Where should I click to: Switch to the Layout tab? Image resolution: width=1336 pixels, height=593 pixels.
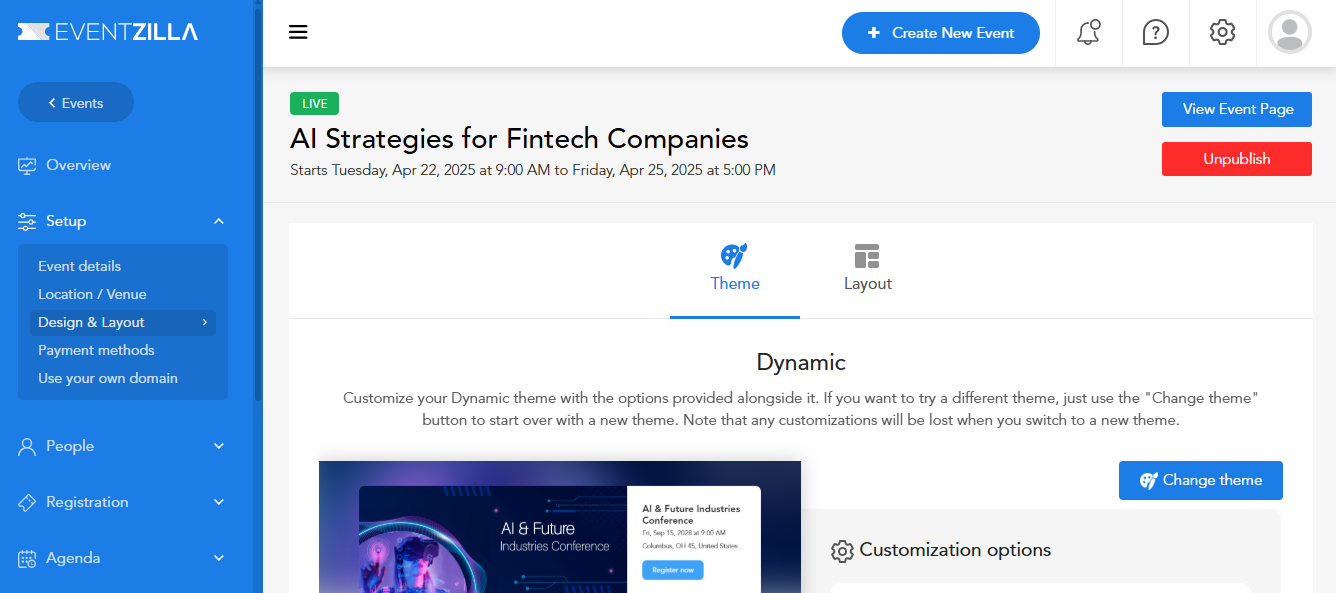coord(867,268)
